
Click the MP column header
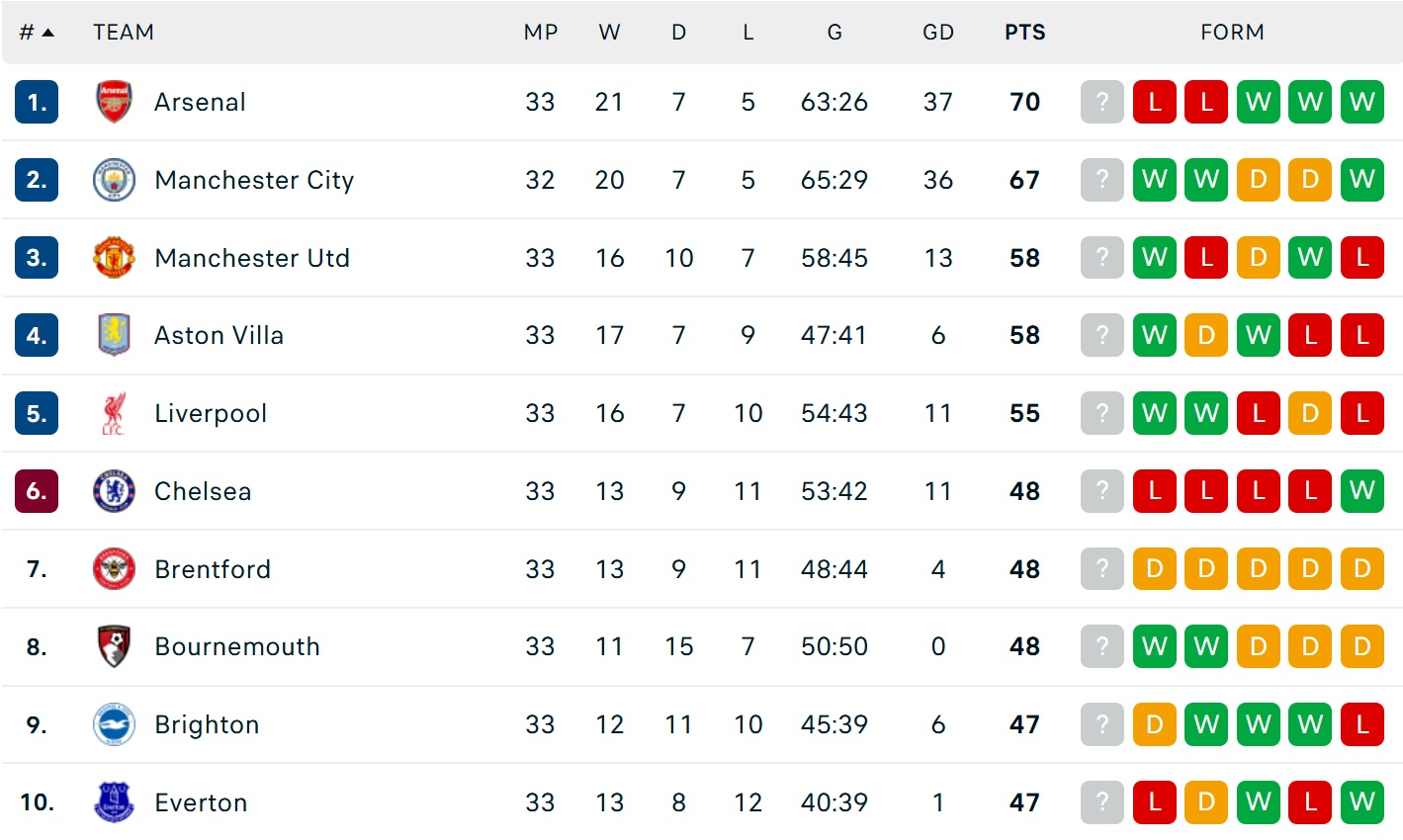[x=540, y=33]
